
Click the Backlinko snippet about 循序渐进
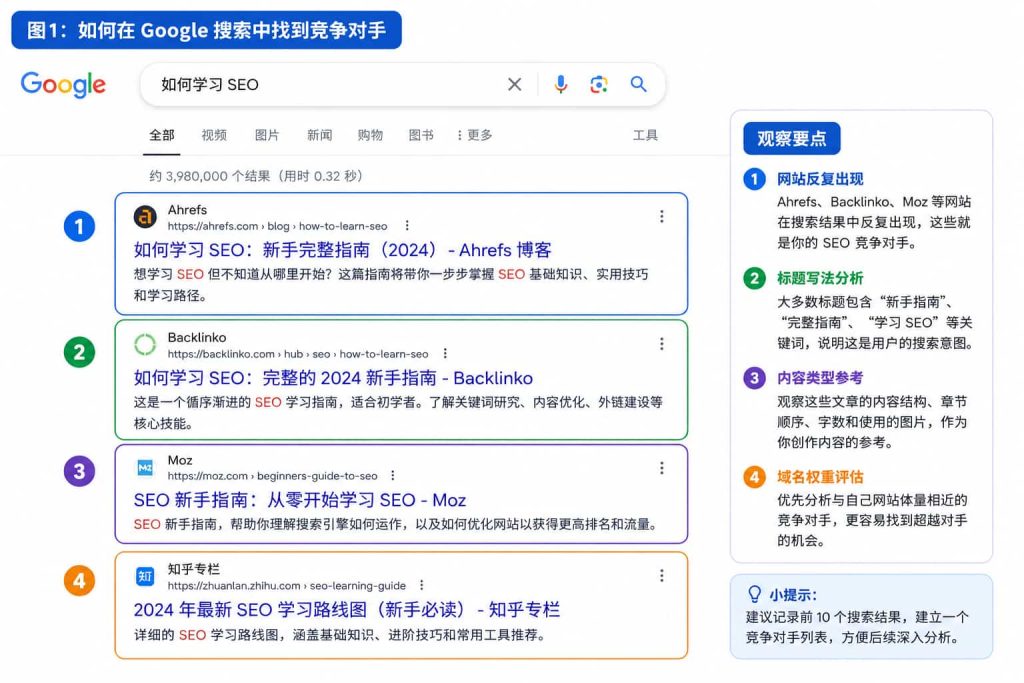coord(398,413)
